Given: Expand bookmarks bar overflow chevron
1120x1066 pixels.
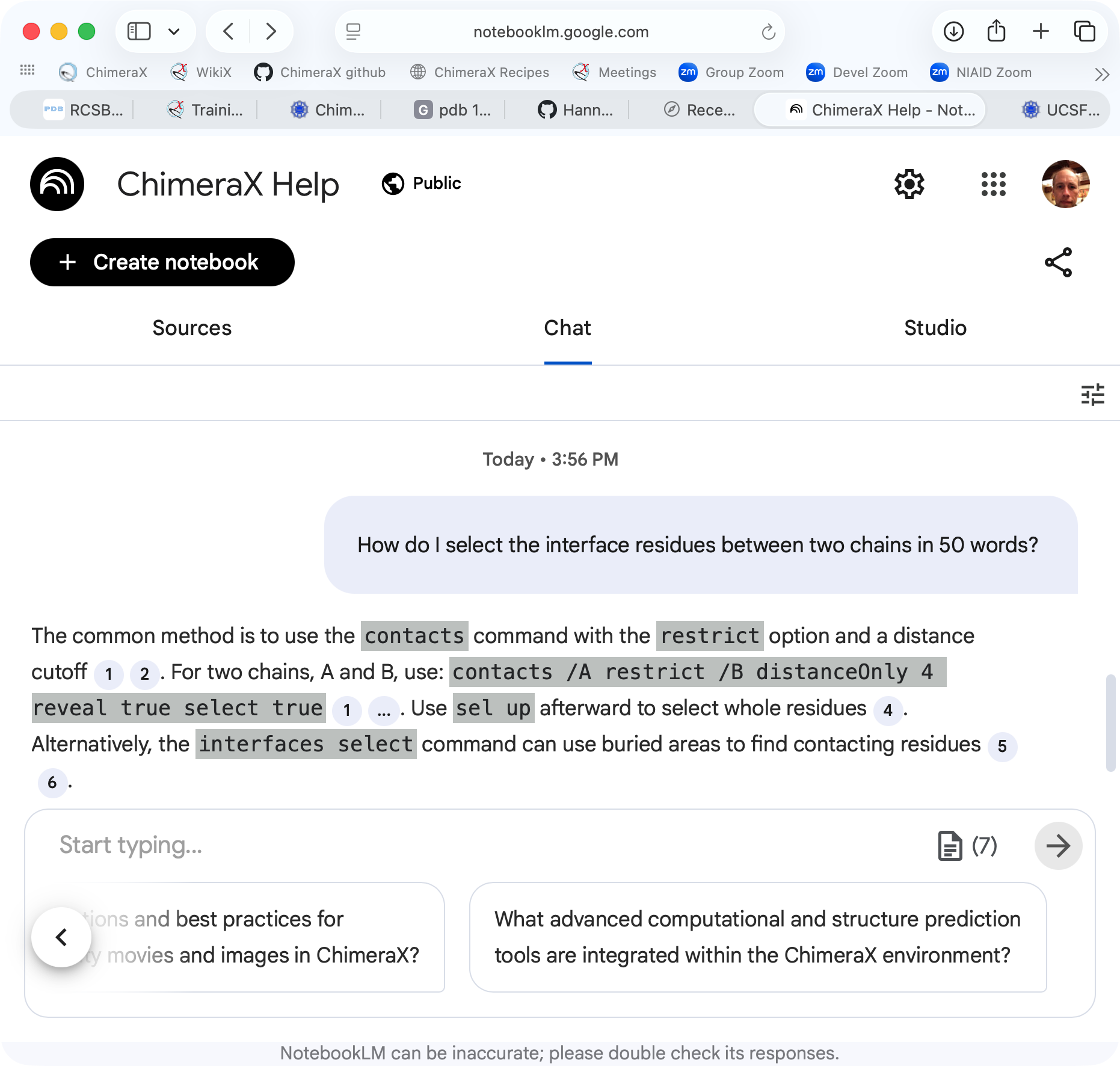Looking at the screenshot, I should click(x=1103, y=74).
